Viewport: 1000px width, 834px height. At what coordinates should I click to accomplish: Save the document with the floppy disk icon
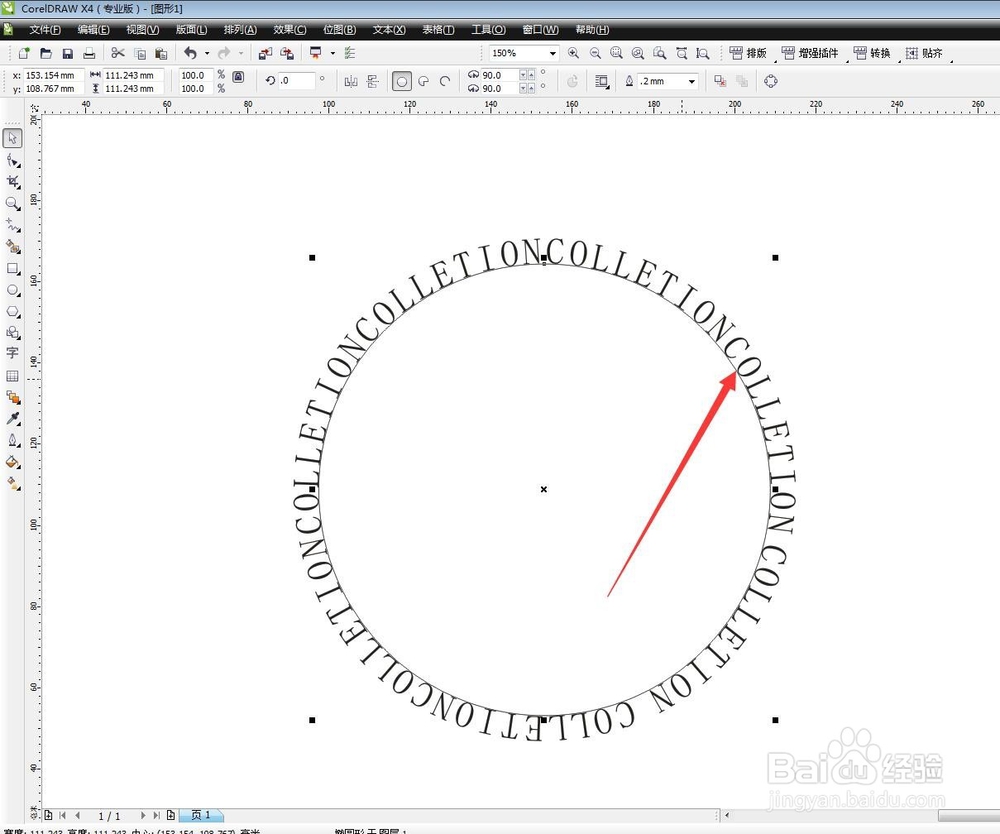[x=68, y=54]
